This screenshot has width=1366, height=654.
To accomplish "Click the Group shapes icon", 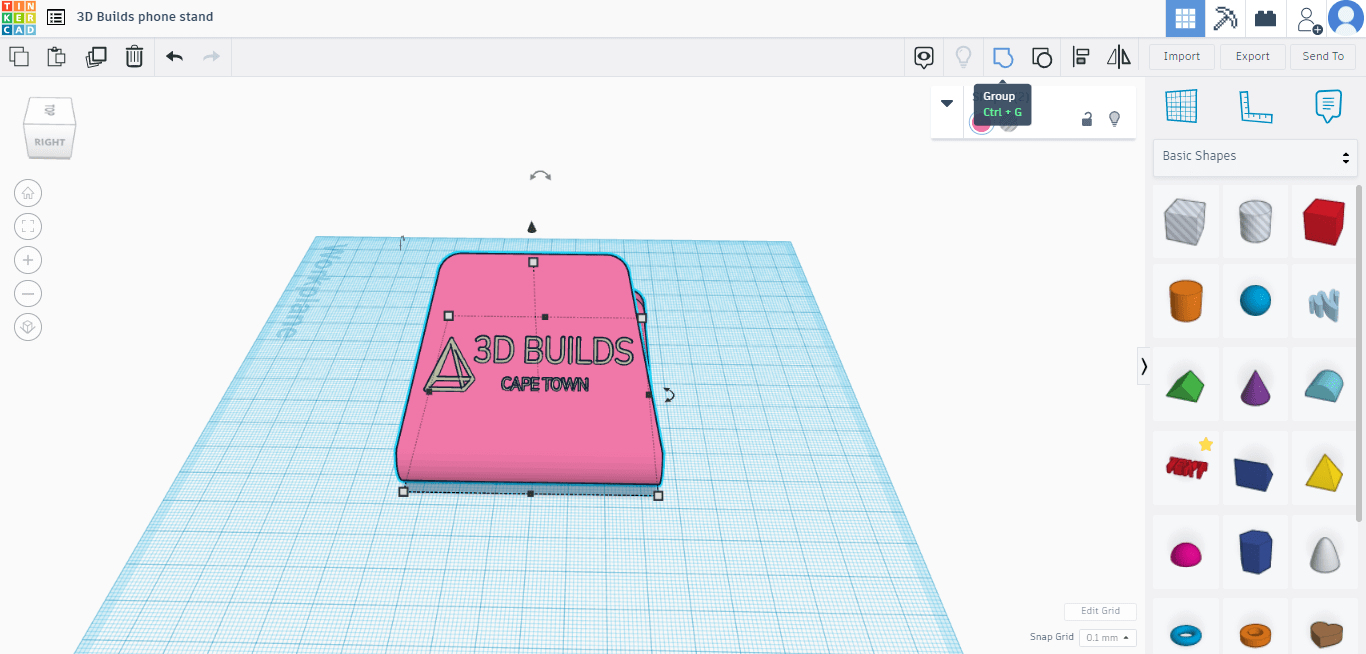I will coord(1002,57).
